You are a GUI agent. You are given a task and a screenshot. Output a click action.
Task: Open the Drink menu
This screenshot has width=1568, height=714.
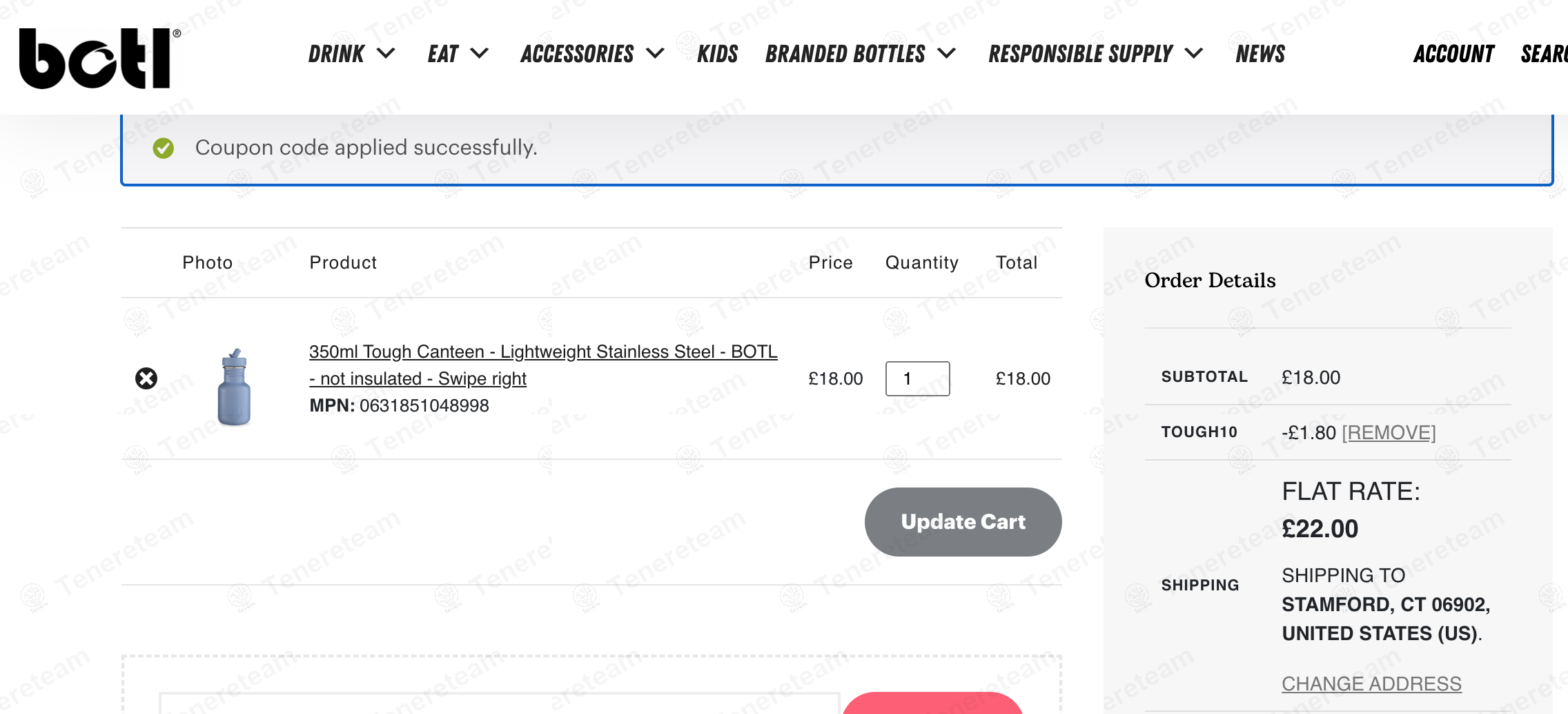tap(337, 54)
